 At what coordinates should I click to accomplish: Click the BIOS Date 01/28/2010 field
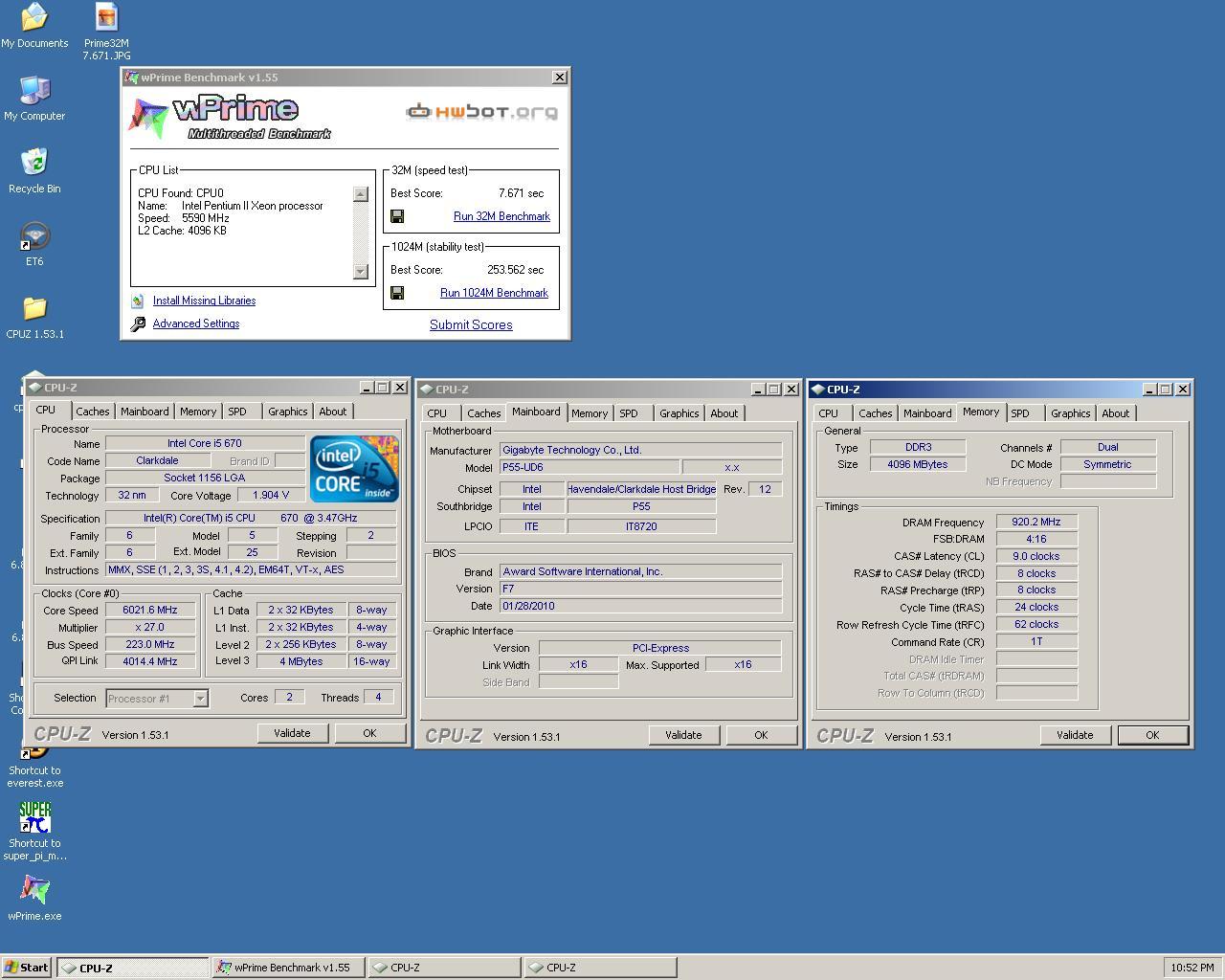640,606
